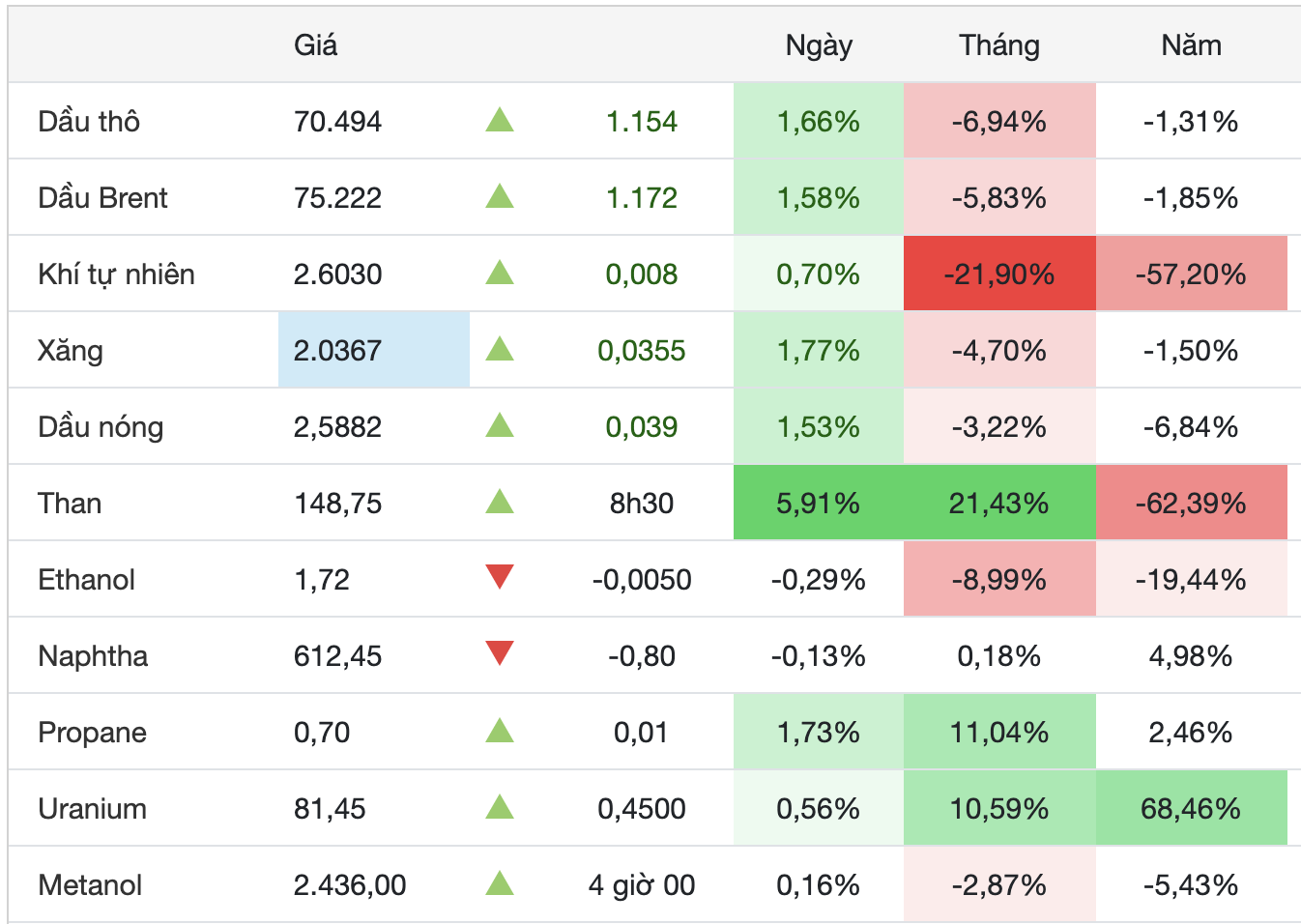Open the Dầu thô commodity link

[x=89, y=122]
